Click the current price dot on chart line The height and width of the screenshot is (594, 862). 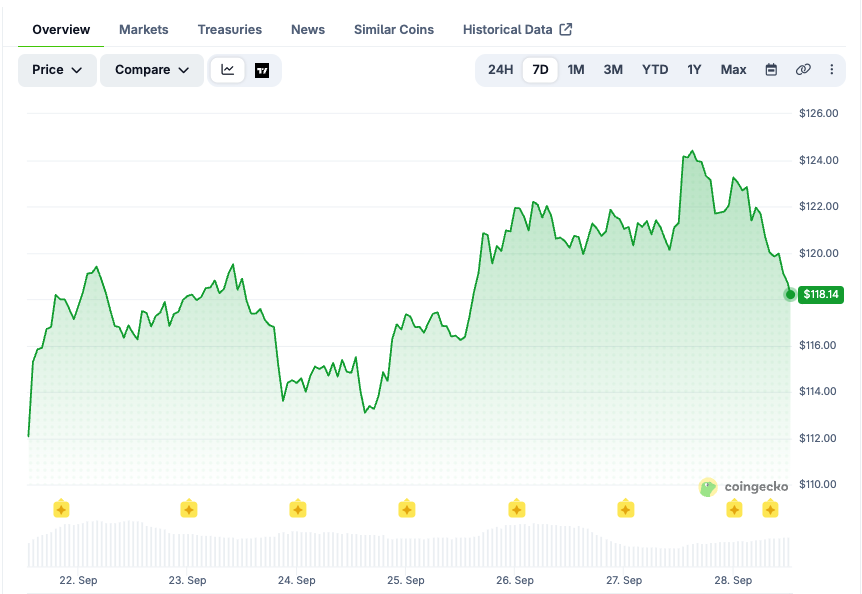click(x=790, y=295)
